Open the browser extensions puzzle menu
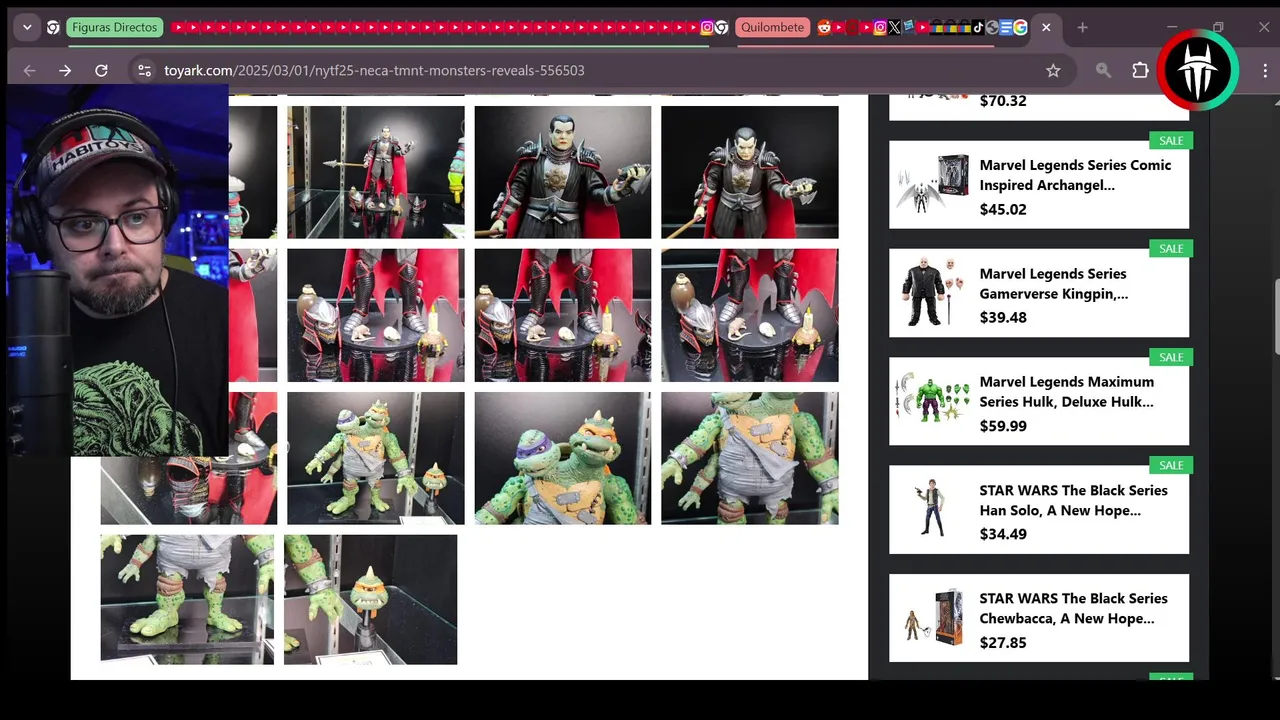The image size is (1280, 720). (1140, 70)
